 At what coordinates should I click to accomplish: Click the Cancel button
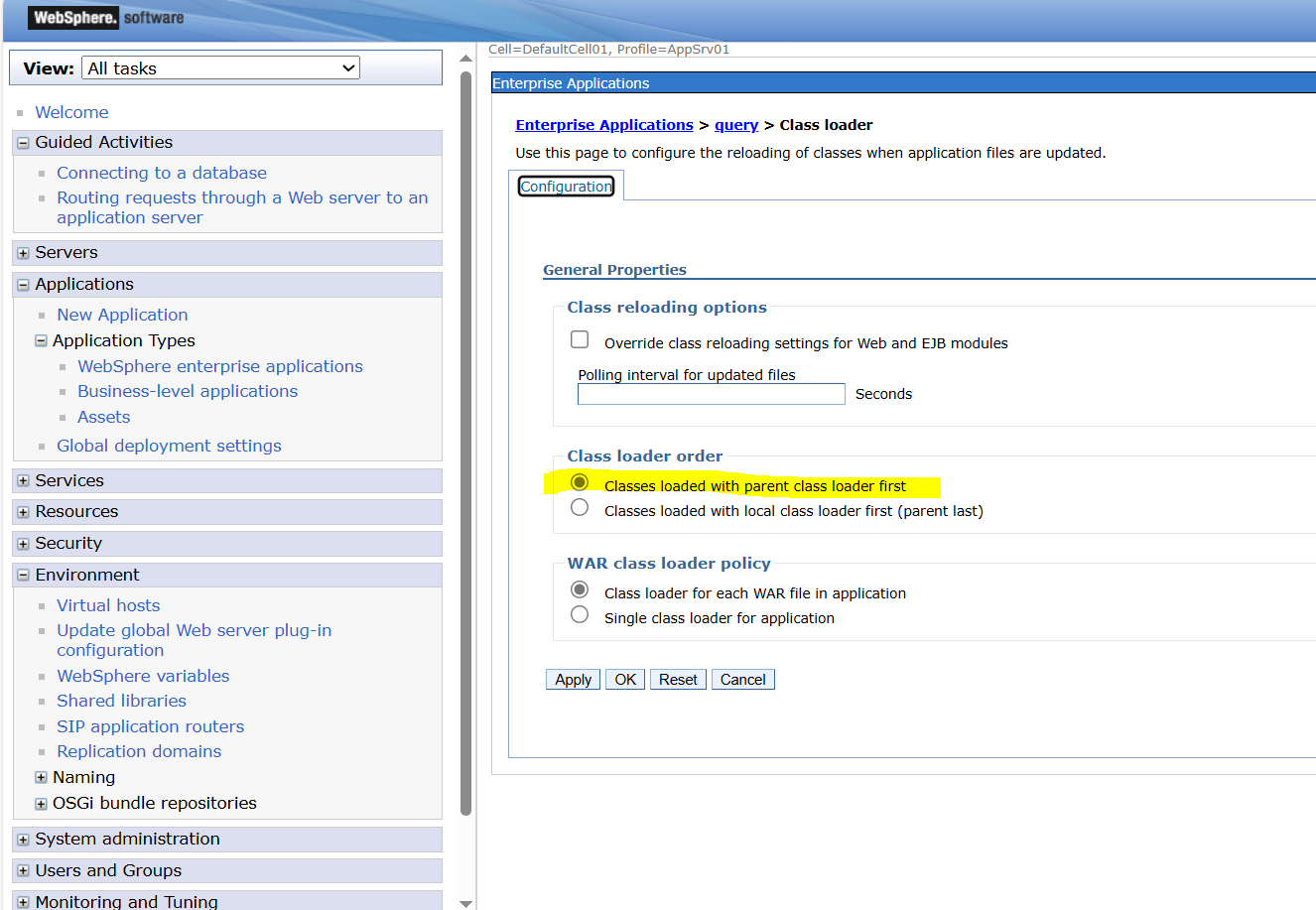click(x=743, y=680)
